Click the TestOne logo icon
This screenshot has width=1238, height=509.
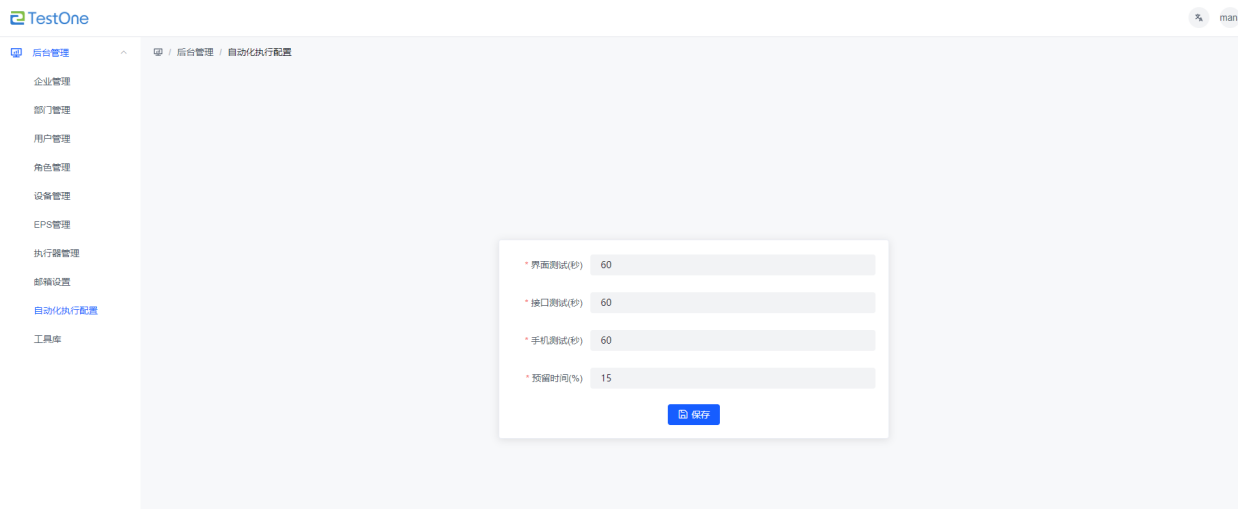tap(19, 18)
